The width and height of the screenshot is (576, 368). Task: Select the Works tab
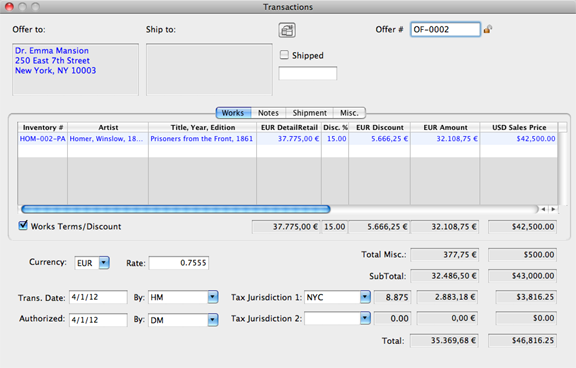pos(233,113)
